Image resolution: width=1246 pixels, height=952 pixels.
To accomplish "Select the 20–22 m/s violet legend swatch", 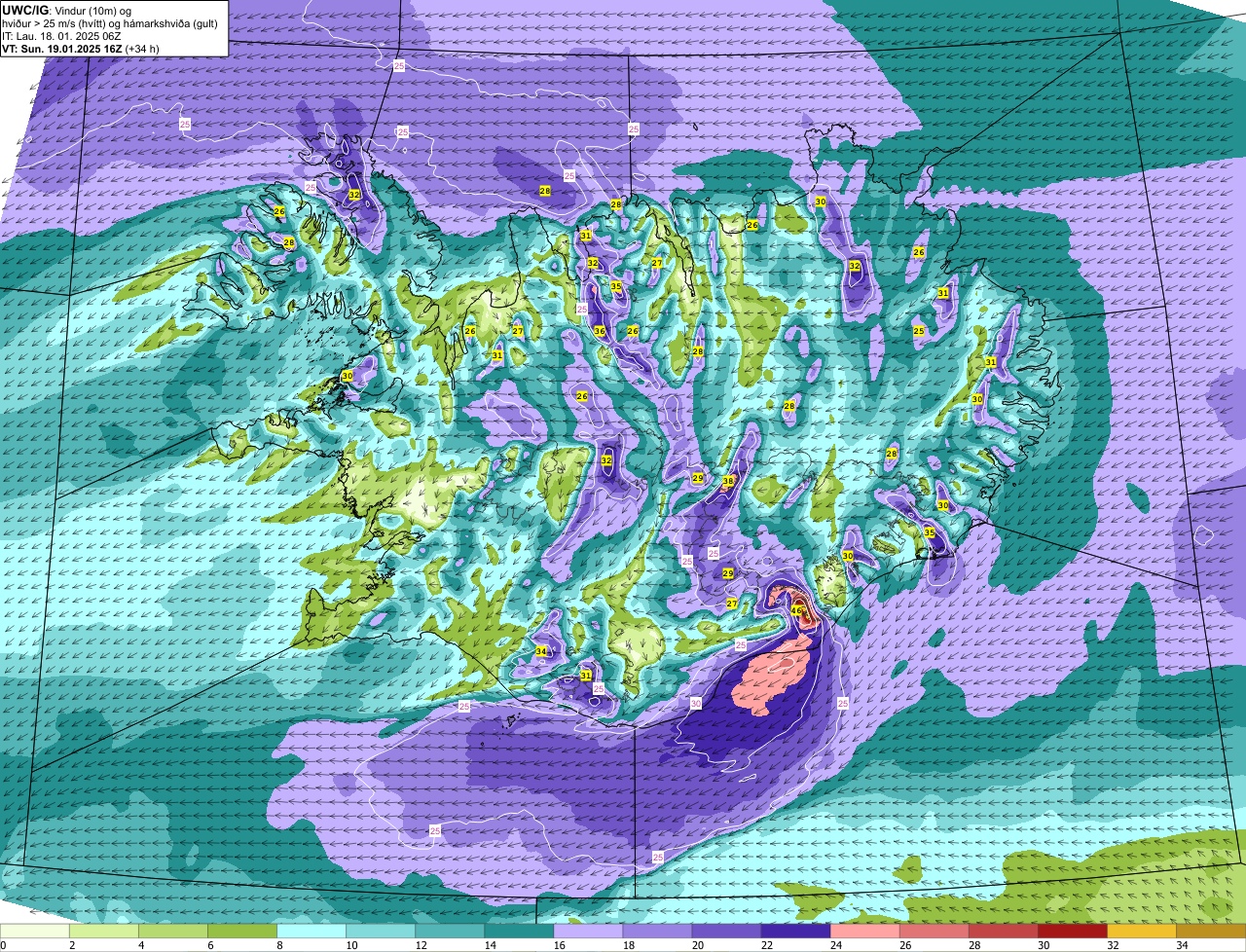I will click(x=725, y=932).
